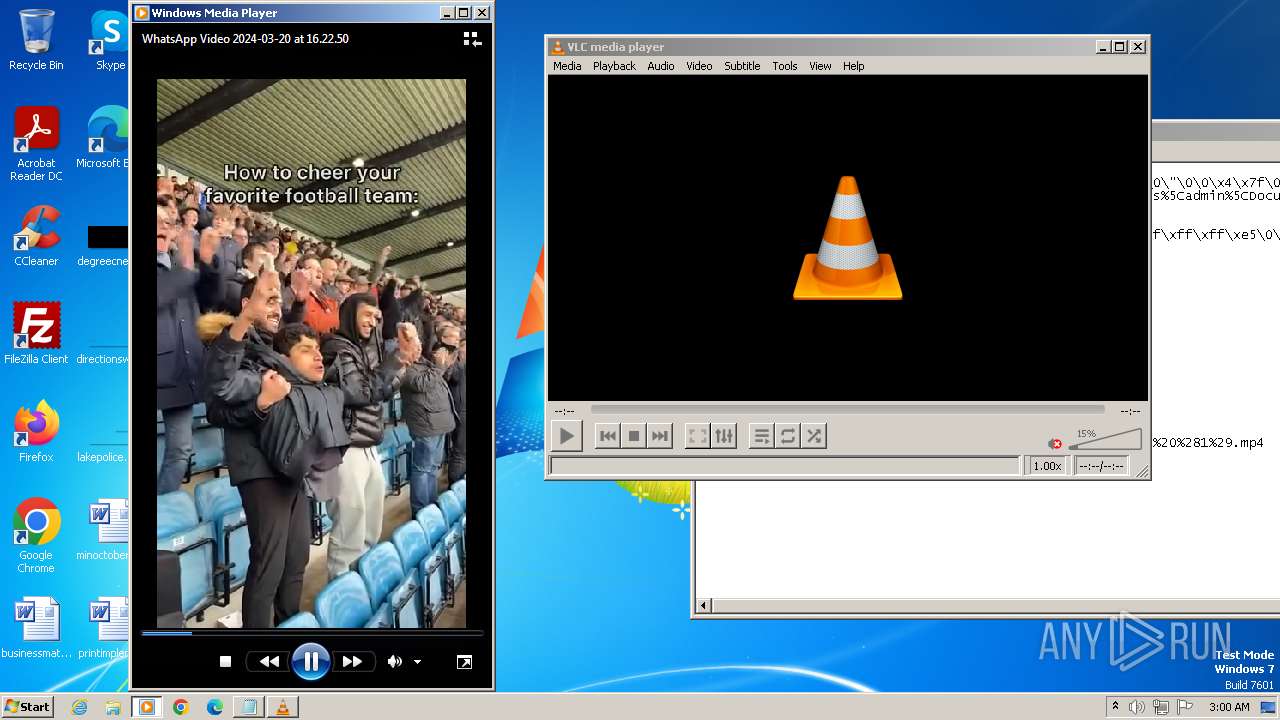Click the left arrow of background window scrollbar
Image resolution: width=1280 pixels, height=720 pixels.
pyautogui.click(x=703, y=605)
